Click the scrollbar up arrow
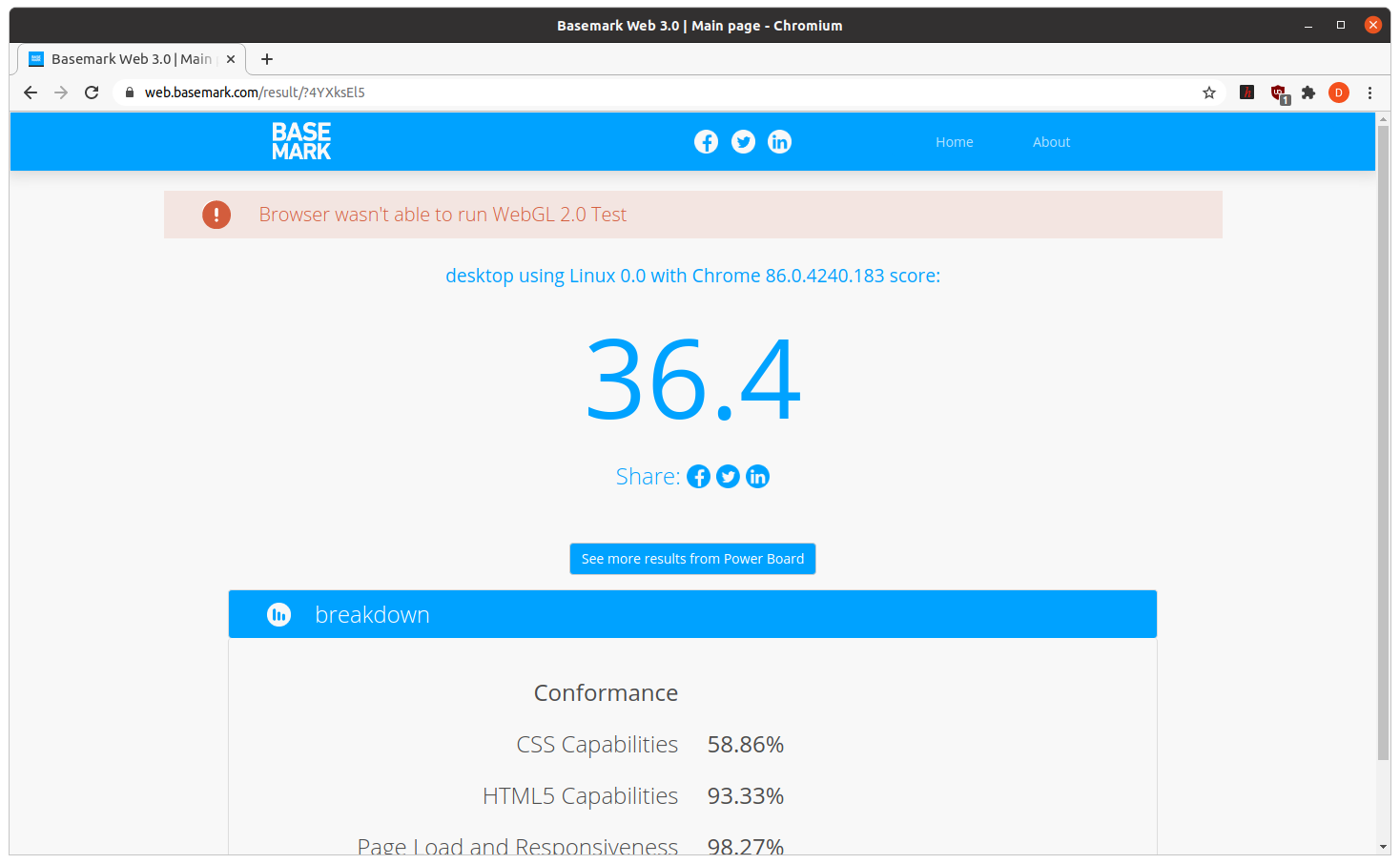 tap(1383, 119)
